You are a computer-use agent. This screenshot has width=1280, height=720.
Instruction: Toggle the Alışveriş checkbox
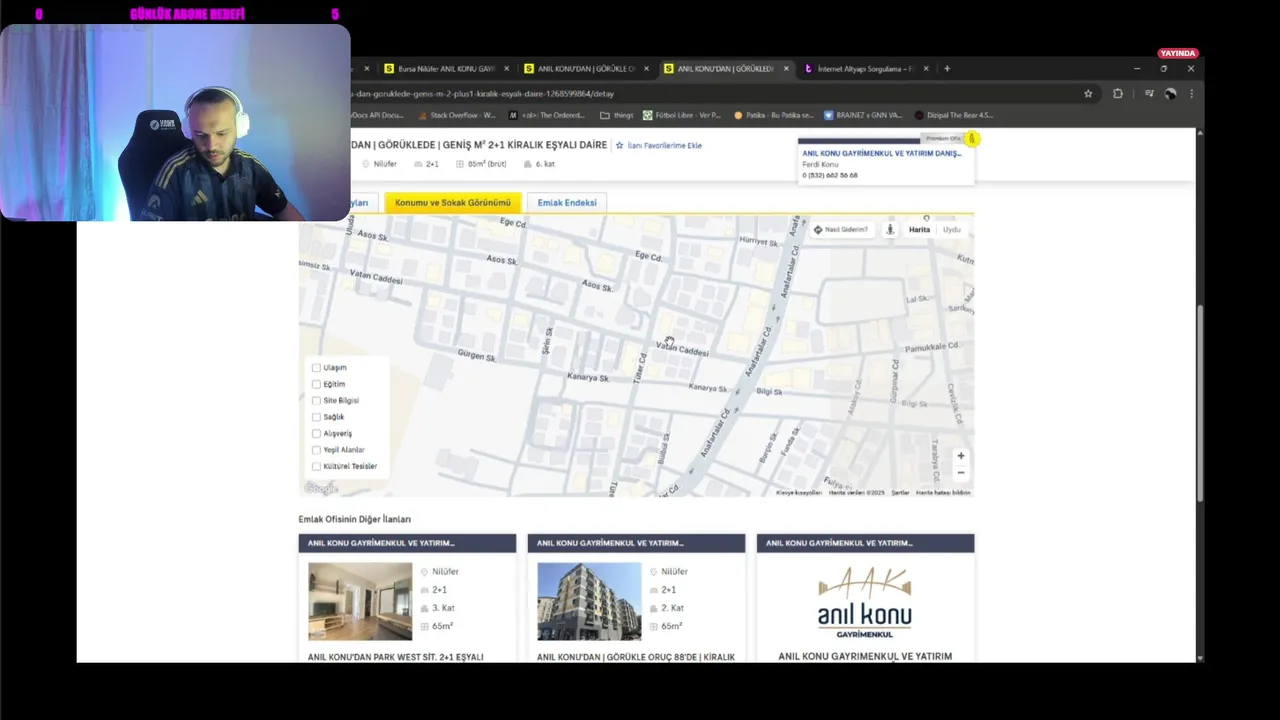pos(316,433)
